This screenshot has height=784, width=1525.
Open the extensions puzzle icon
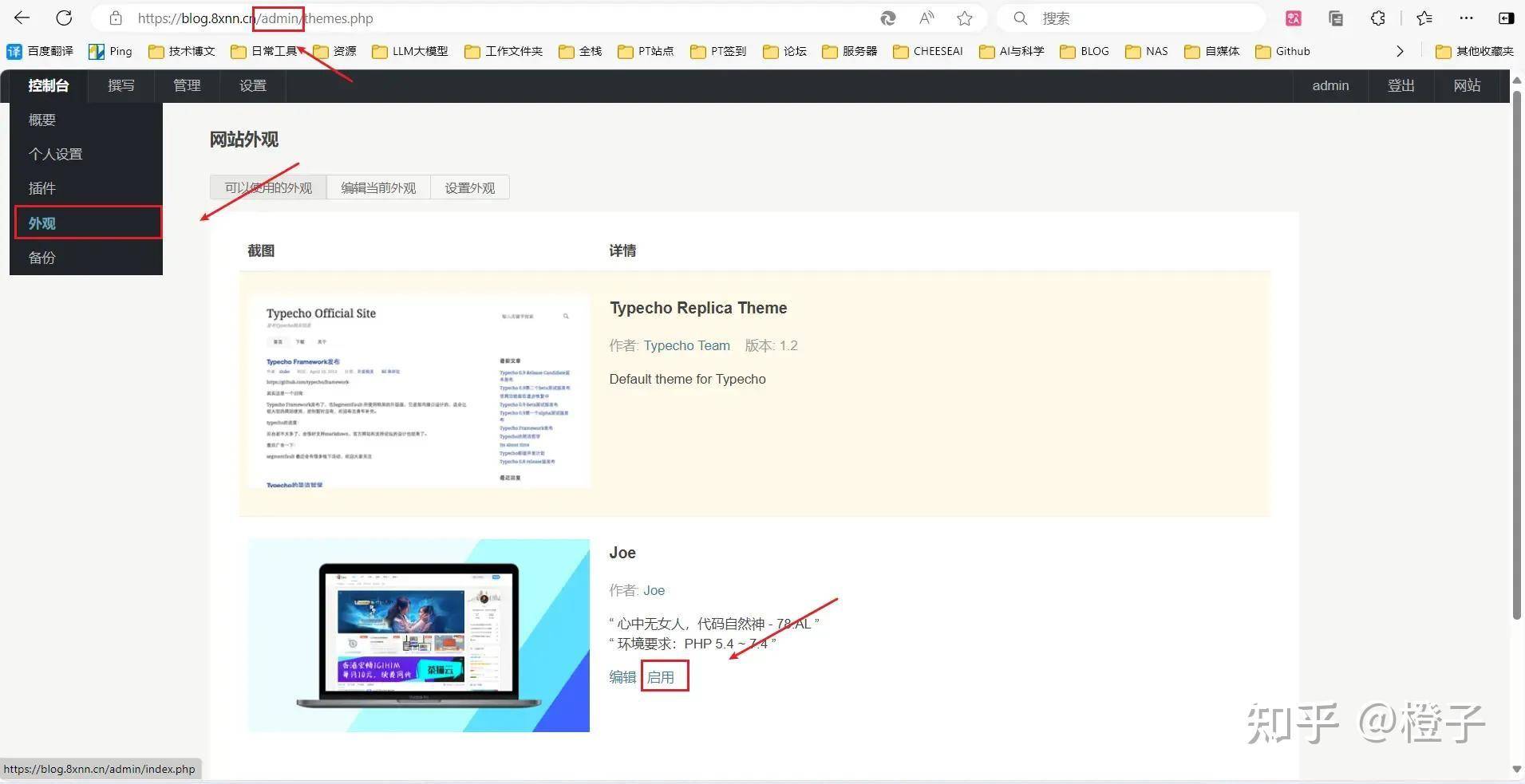(x=1378, y=18)
